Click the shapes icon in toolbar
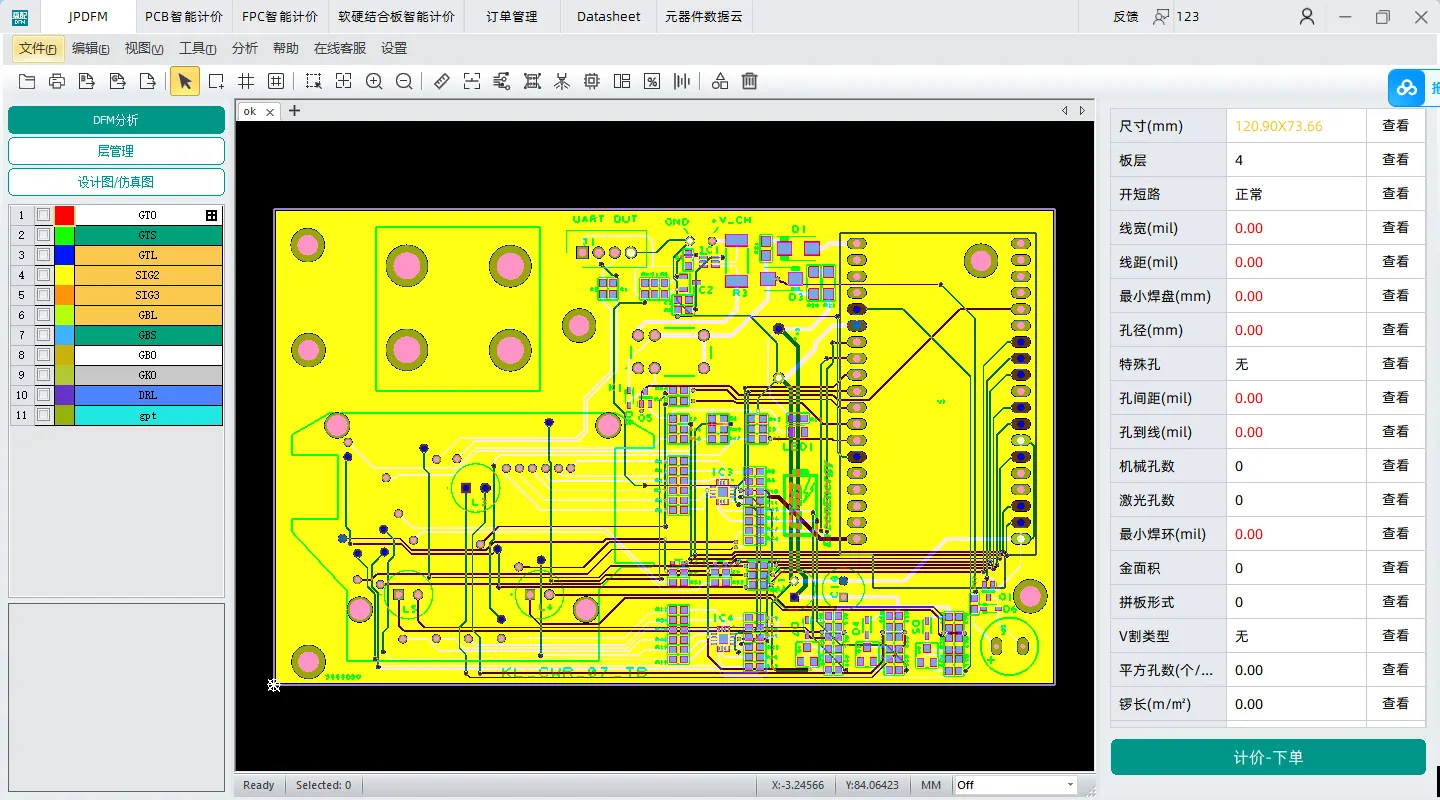1440x800 pixels. pyautogui.click(x=720, y=82)
